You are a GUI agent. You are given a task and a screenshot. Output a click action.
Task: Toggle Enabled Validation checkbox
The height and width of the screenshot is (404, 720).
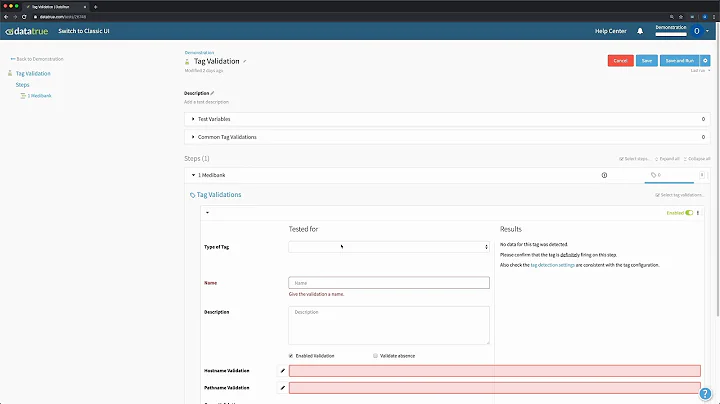[291, 356]
